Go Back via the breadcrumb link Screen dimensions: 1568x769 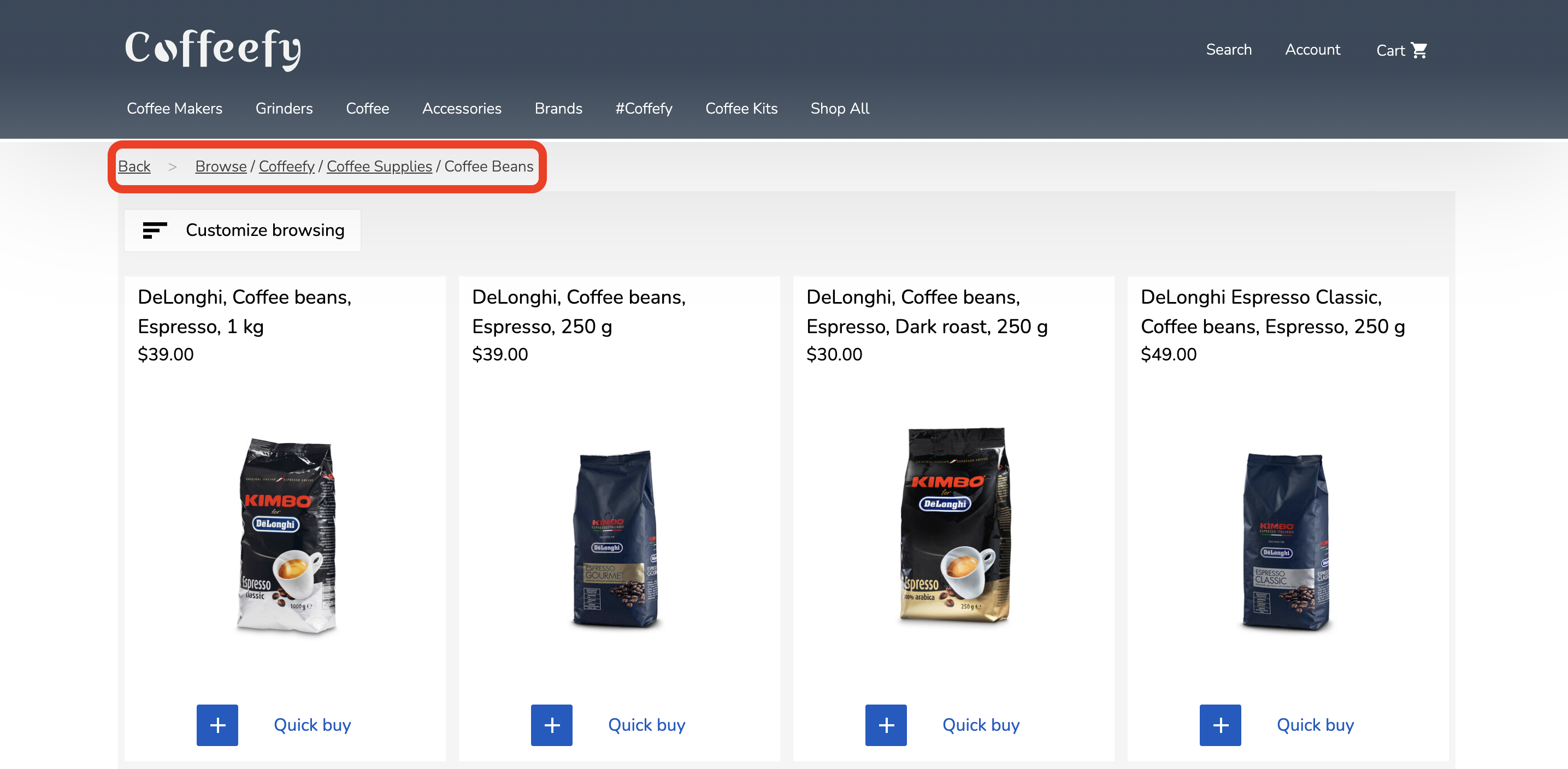[134, 167]
